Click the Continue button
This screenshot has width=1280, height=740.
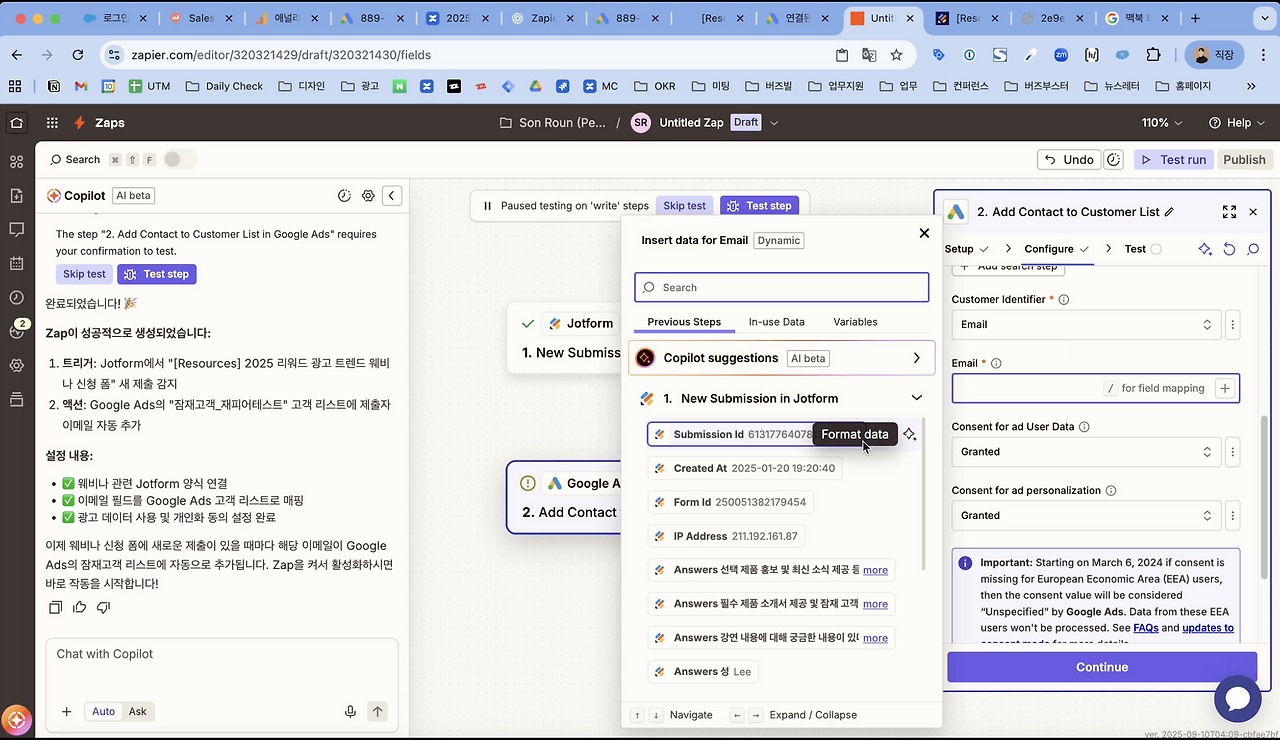[1102, 667]
